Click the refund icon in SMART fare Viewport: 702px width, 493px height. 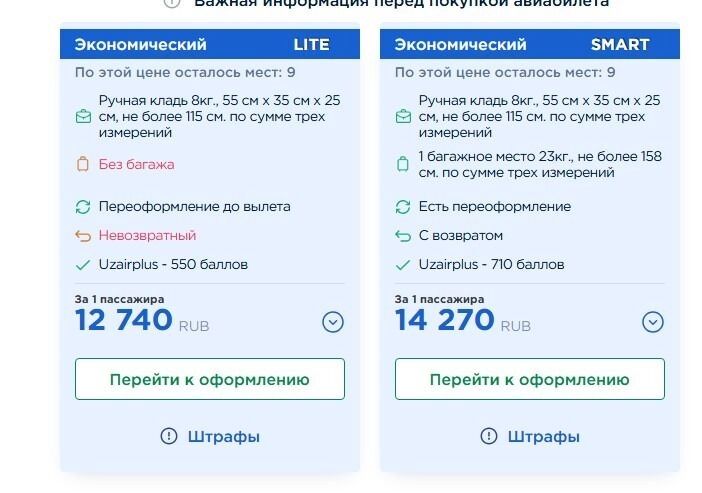tap(403, 236)
